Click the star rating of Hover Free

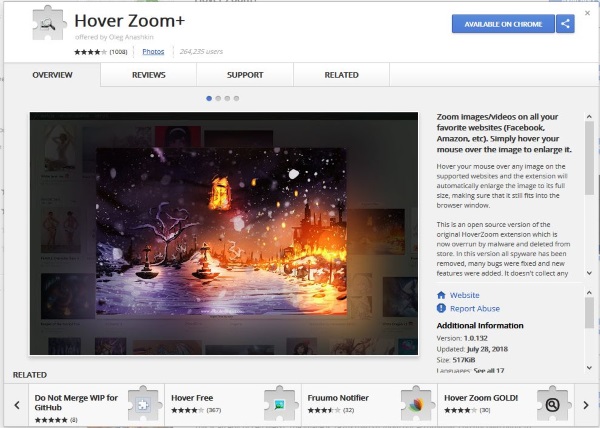188,410
